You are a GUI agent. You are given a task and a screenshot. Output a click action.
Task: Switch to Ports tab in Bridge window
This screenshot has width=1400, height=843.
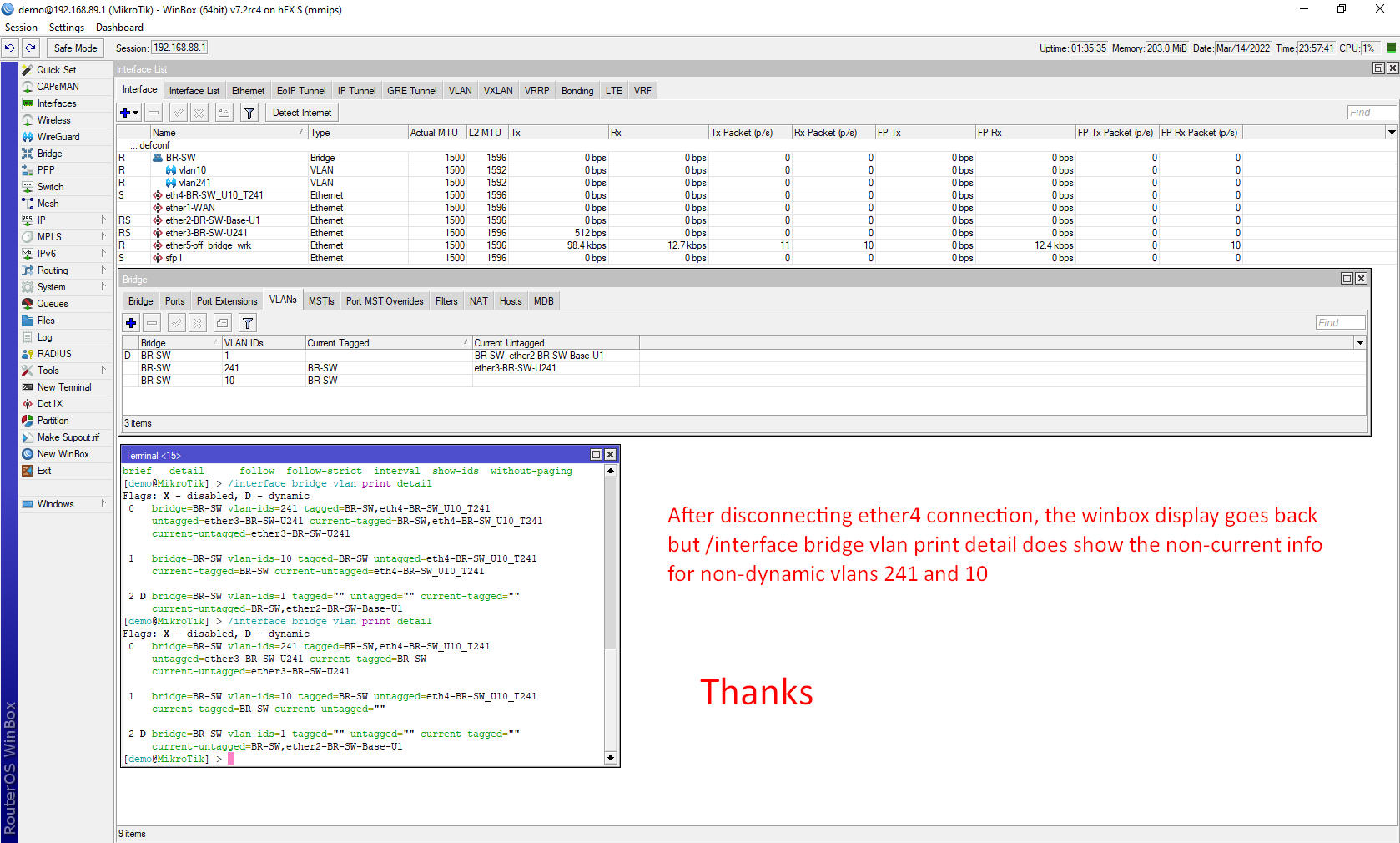(174, 301)
